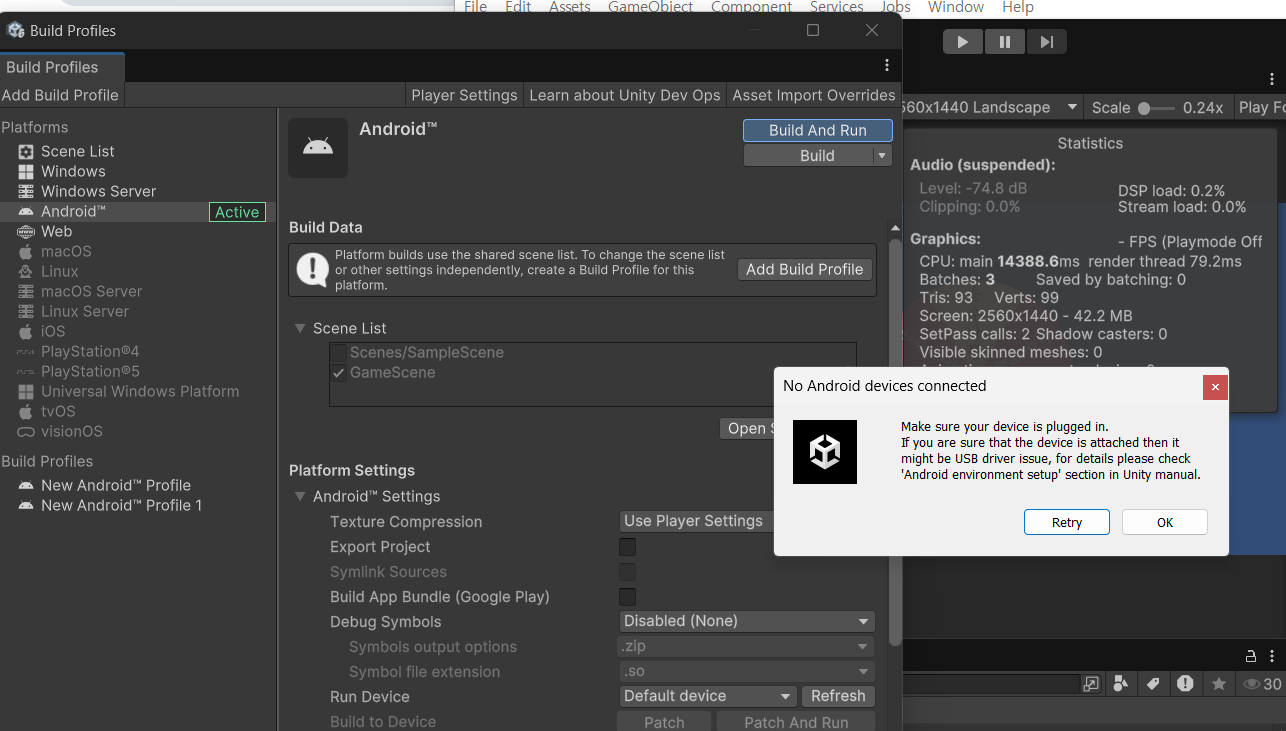This screenshot has height=731, width=1286.
Task: Click the large Android robot header icon
Action: [x=318, y=148]
